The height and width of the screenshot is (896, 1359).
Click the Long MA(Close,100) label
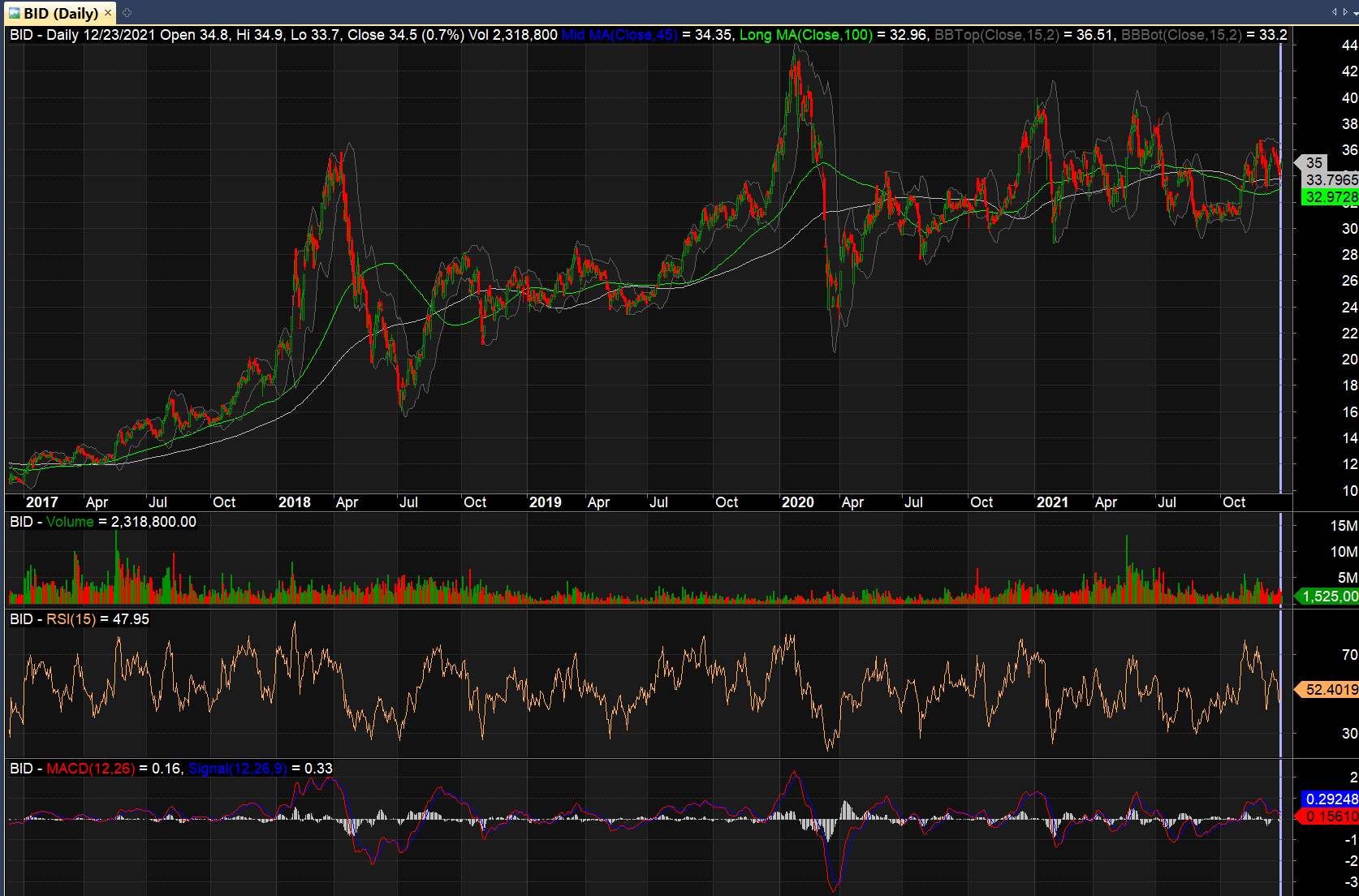tap(806, 35)
